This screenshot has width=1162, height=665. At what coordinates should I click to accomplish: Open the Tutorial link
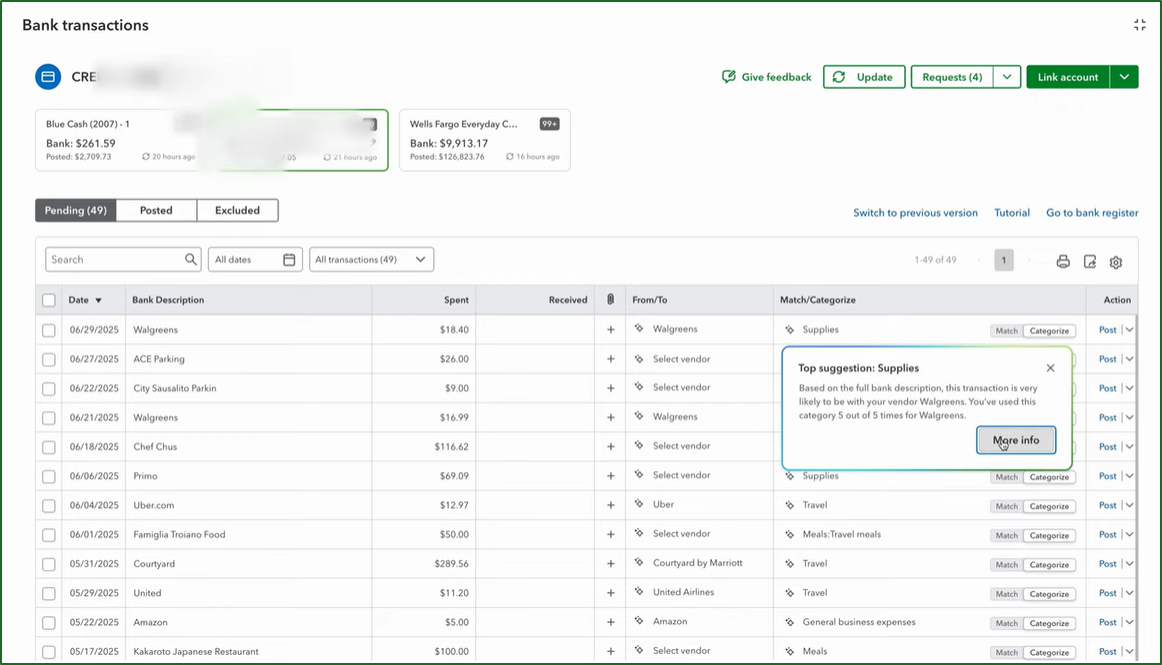1012,213
